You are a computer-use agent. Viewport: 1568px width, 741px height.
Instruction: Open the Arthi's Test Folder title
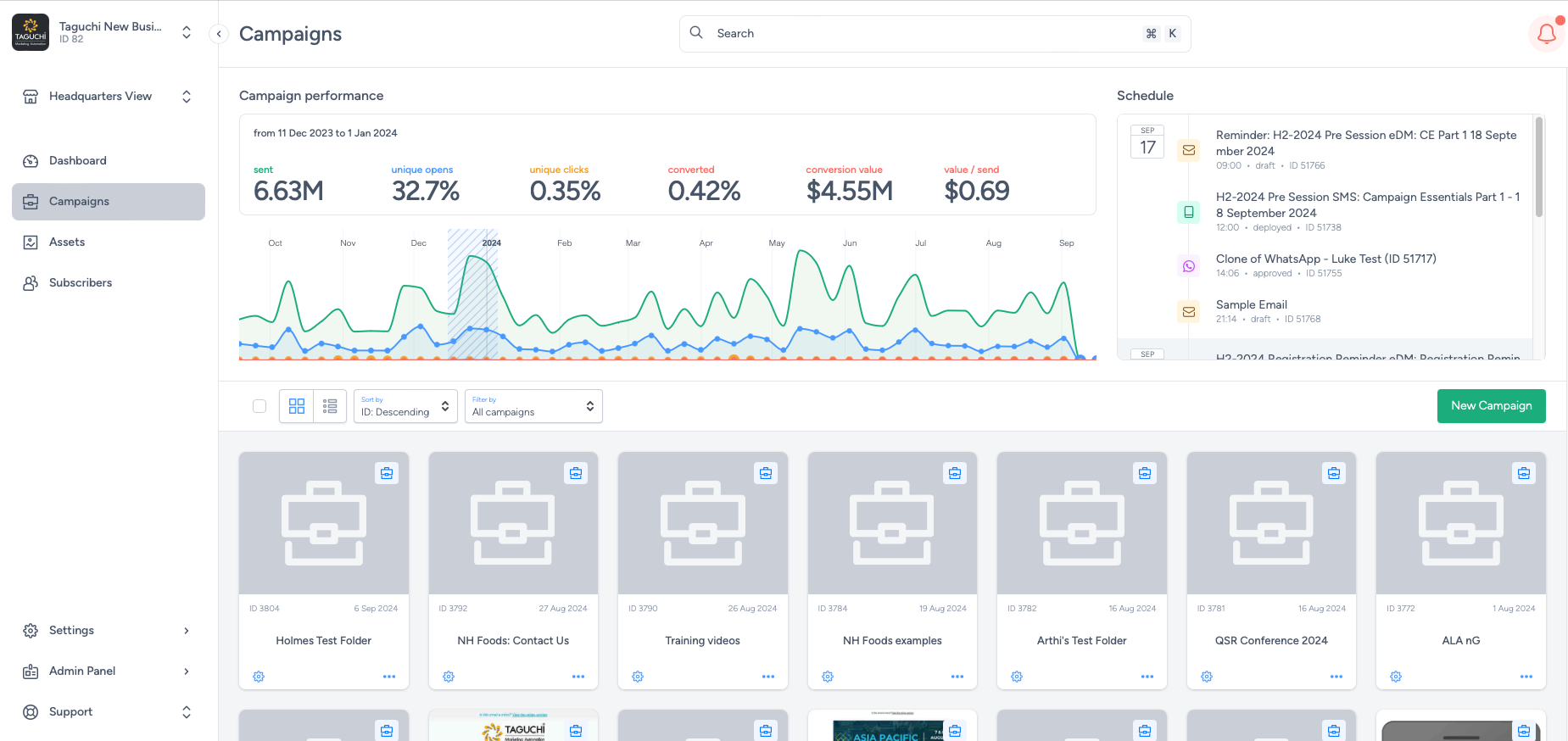1081,641
